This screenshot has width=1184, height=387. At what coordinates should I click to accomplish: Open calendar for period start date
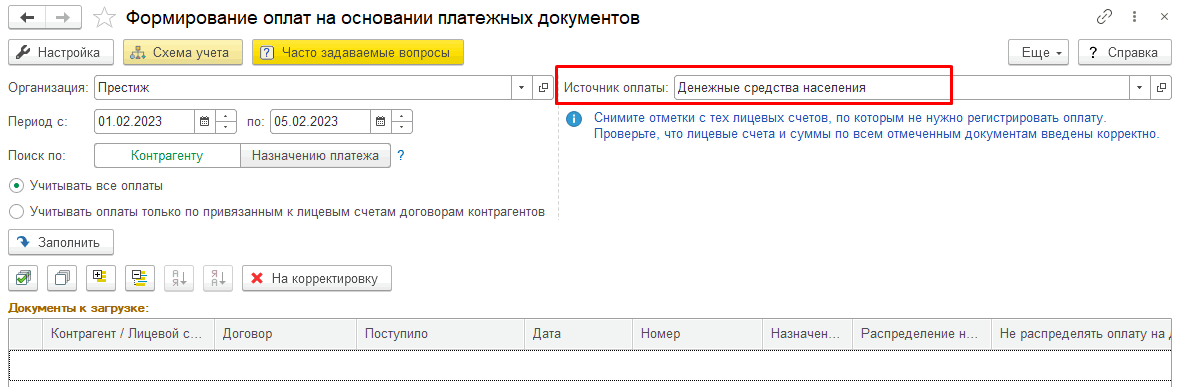coord(204,121)
